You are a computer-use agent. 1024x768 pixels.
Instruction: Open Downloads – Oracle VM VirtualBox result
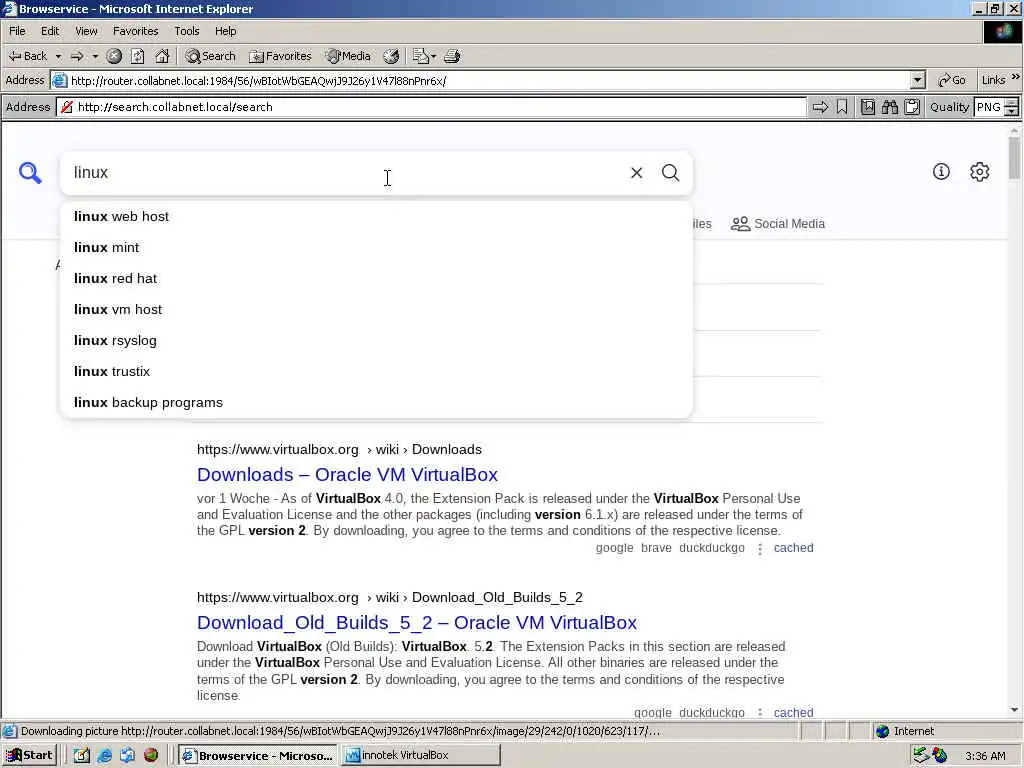click(x=347, y=475)
